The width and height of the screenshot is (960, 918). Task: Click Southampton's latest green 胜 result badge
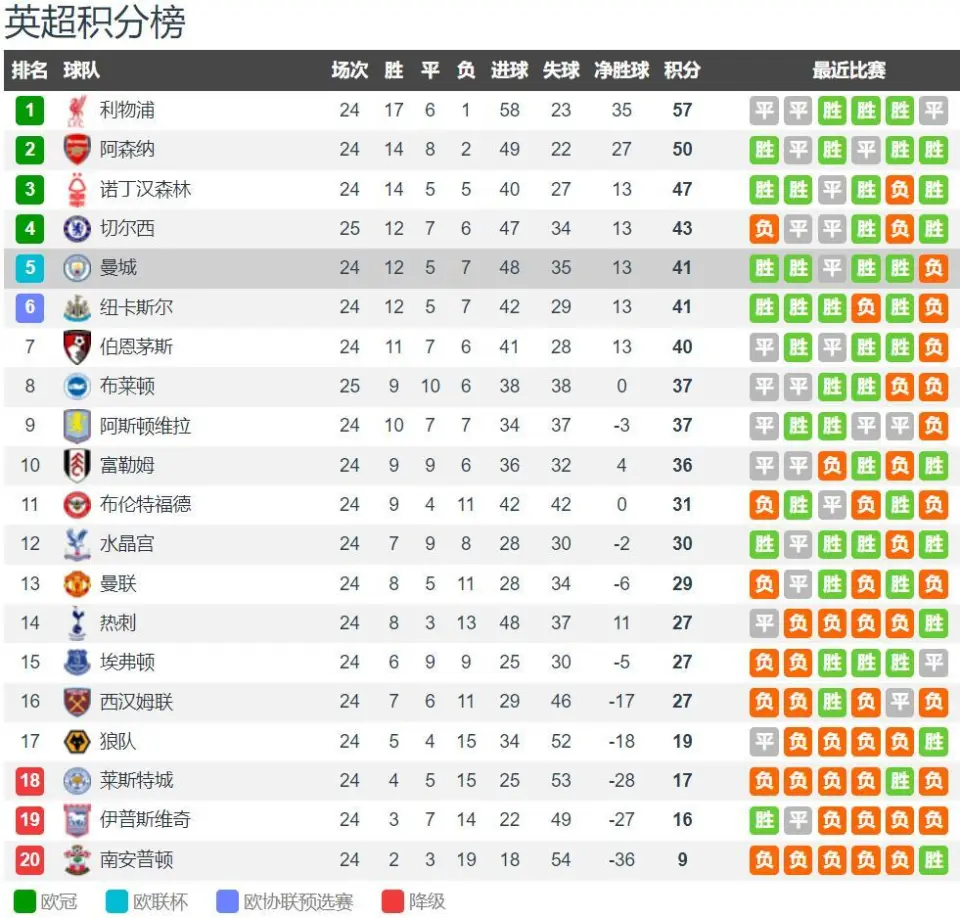tap(933, 859)
